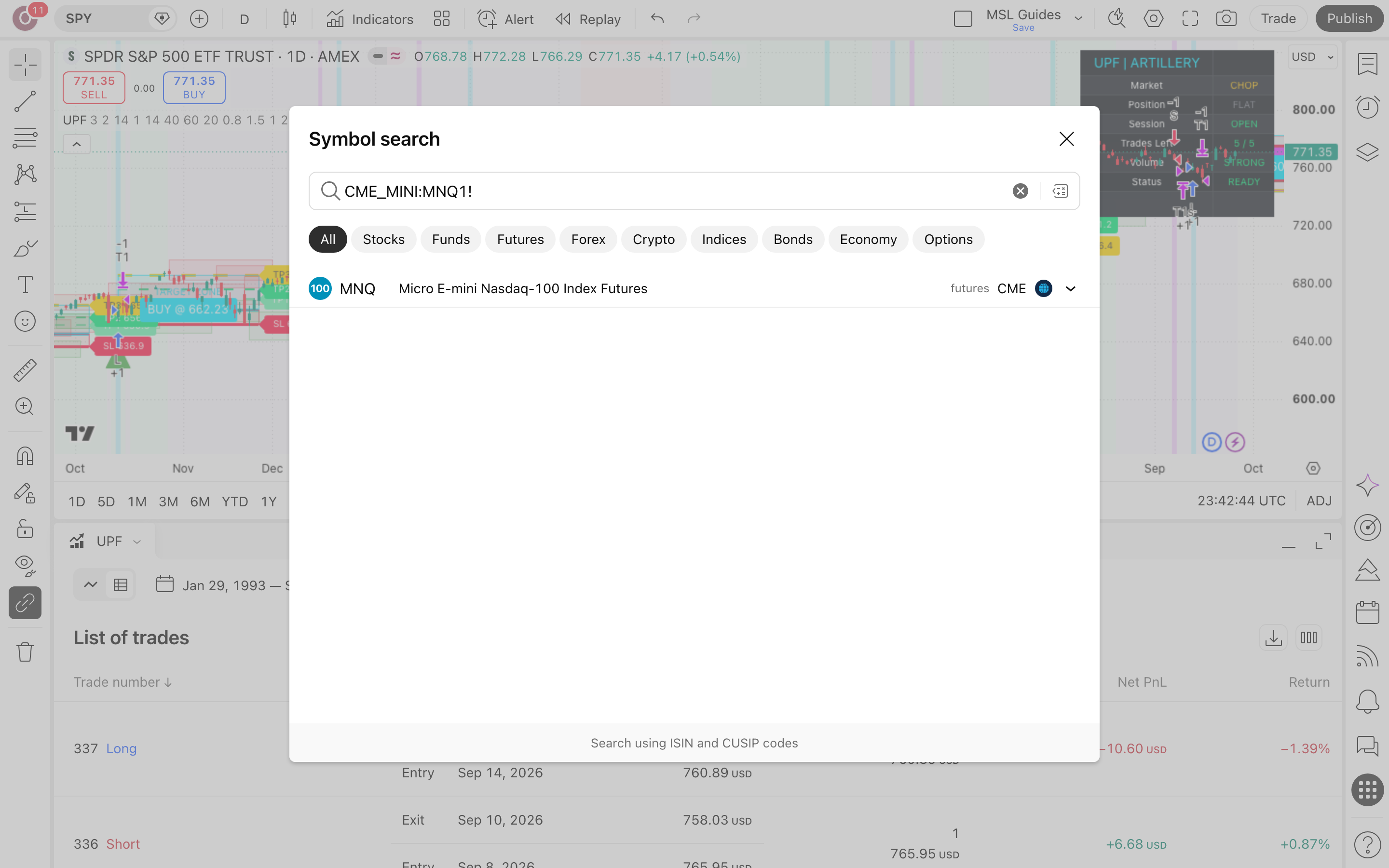Open the chart settings hexagon icon
The width and height of the screenshot is (1389, 868).
click(x=1153, y=19)
